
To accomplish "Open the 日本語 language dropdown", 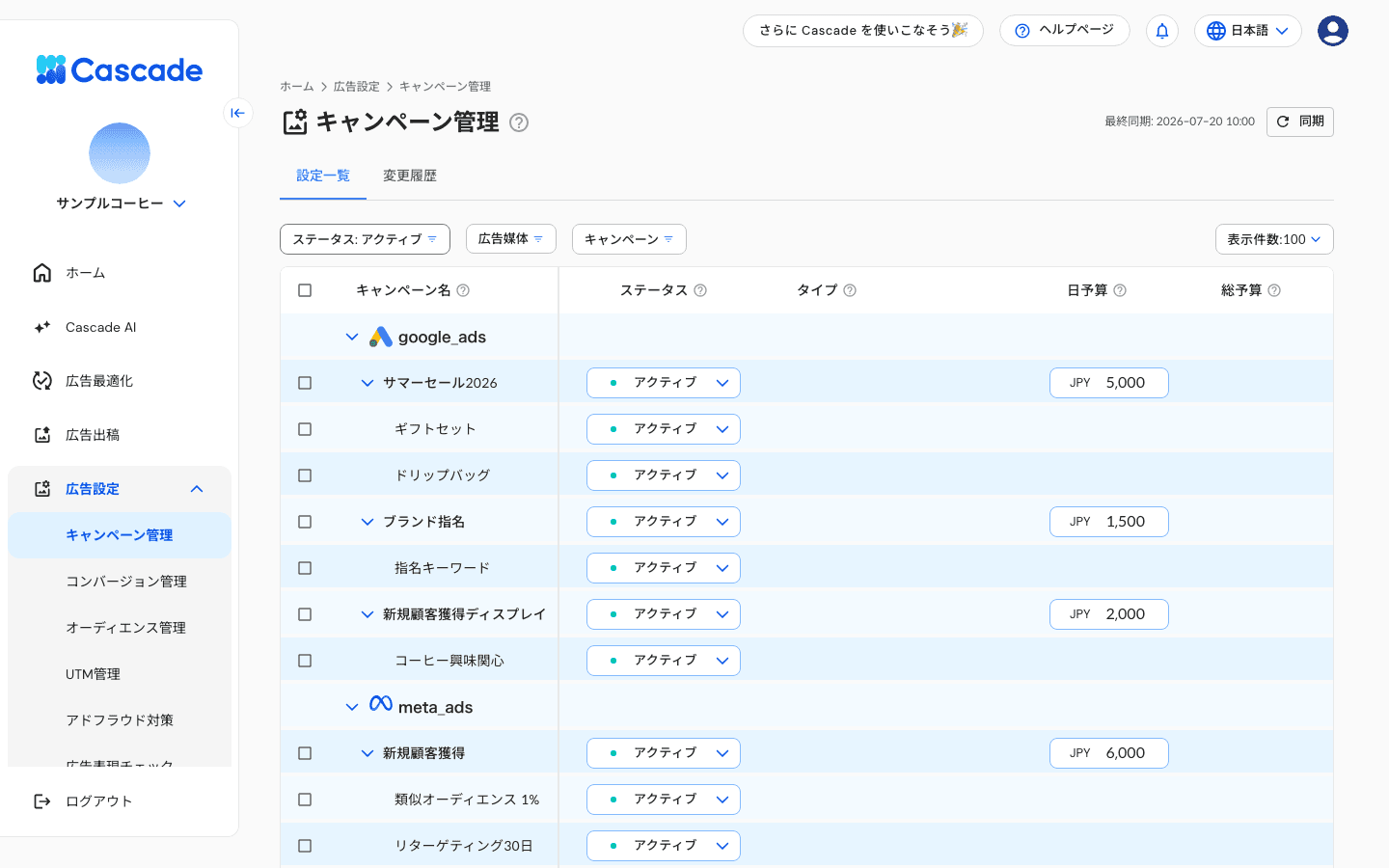I will (x=1248, y=31).
